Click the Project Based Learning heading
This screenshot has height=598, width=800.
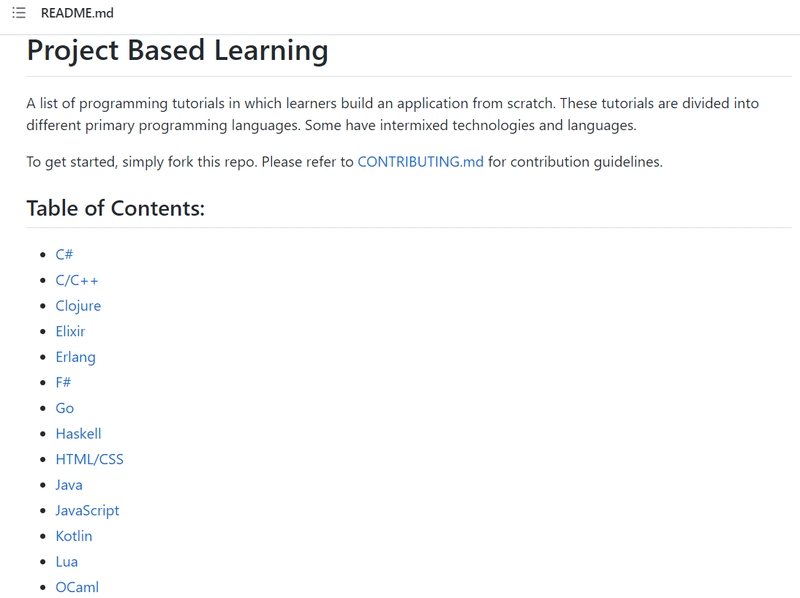(x=177, y=50)
